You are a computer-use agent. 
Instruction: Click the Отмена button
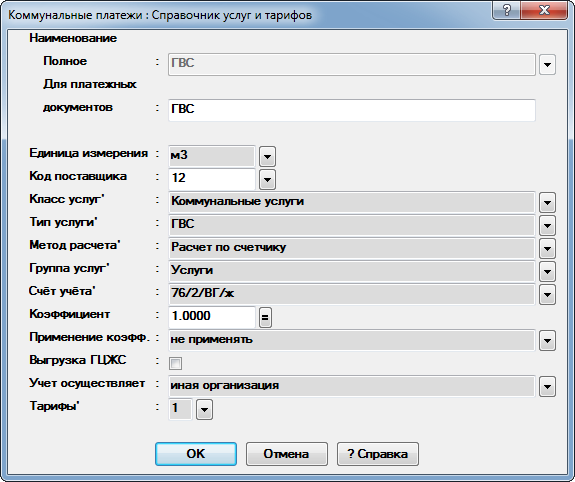pyautogui.click(x=286, y=454)
